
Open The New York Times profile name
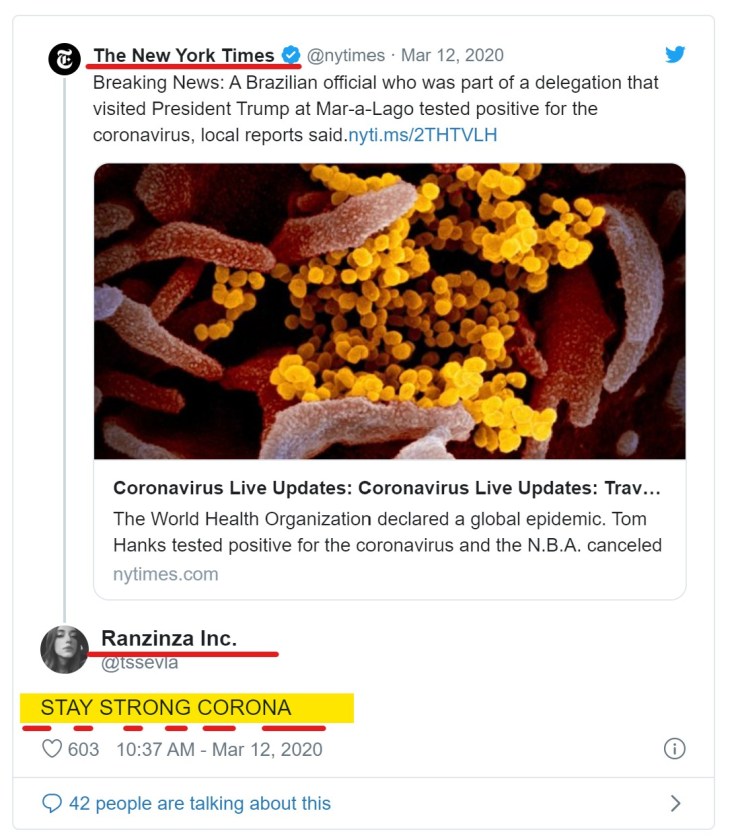click(x=184, y=56)
